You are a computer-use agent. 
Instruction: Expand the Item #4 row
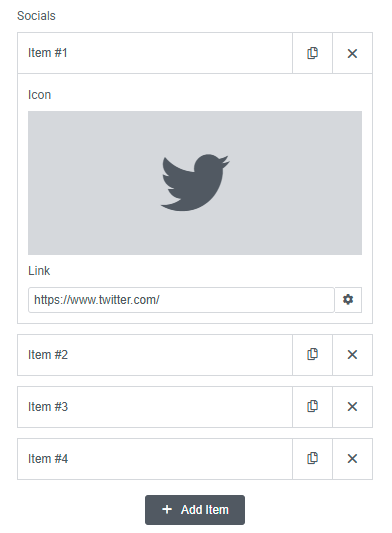(155, 459)
